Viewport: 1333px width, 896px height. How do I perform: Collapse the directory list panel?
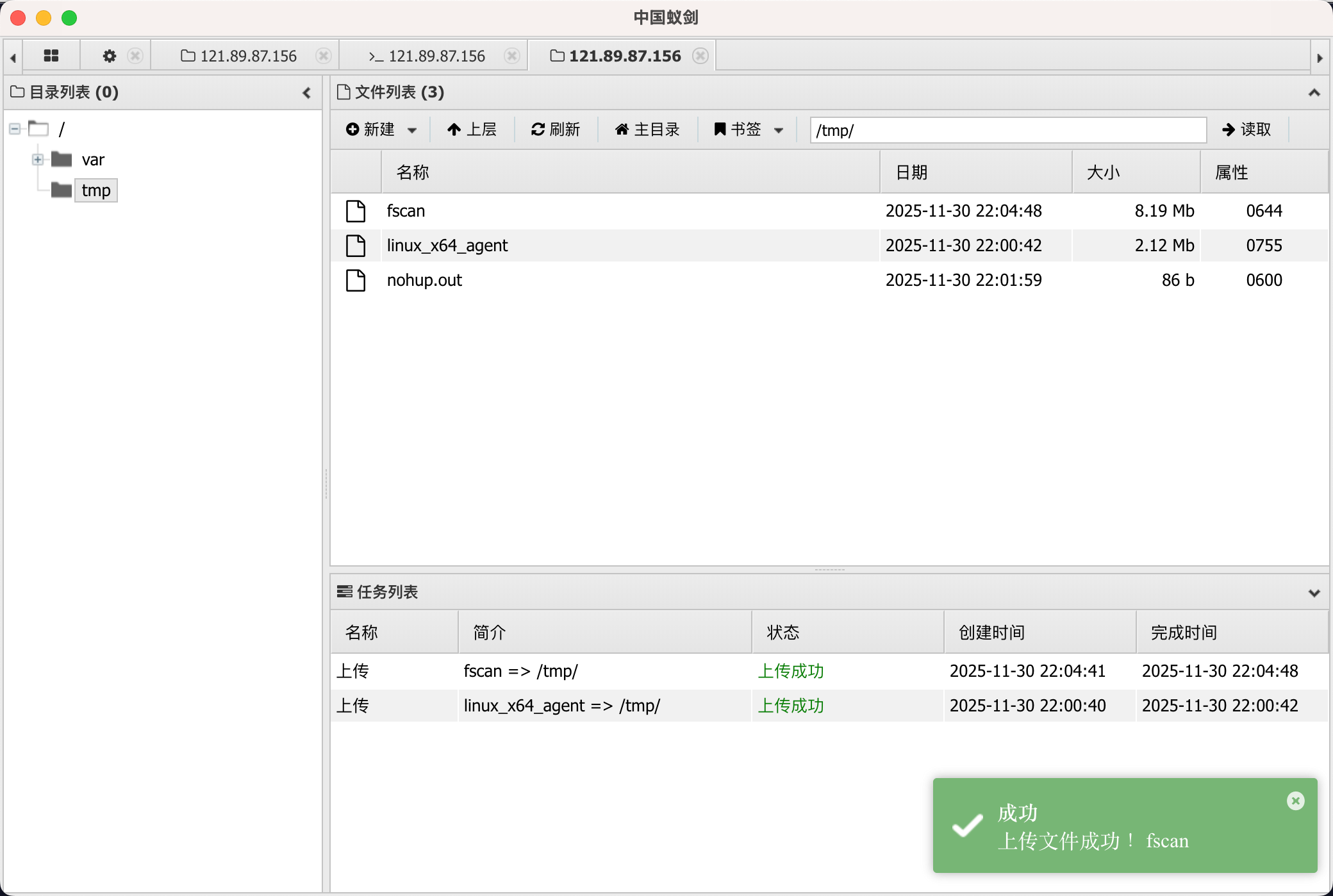click(x=307, y=93)
